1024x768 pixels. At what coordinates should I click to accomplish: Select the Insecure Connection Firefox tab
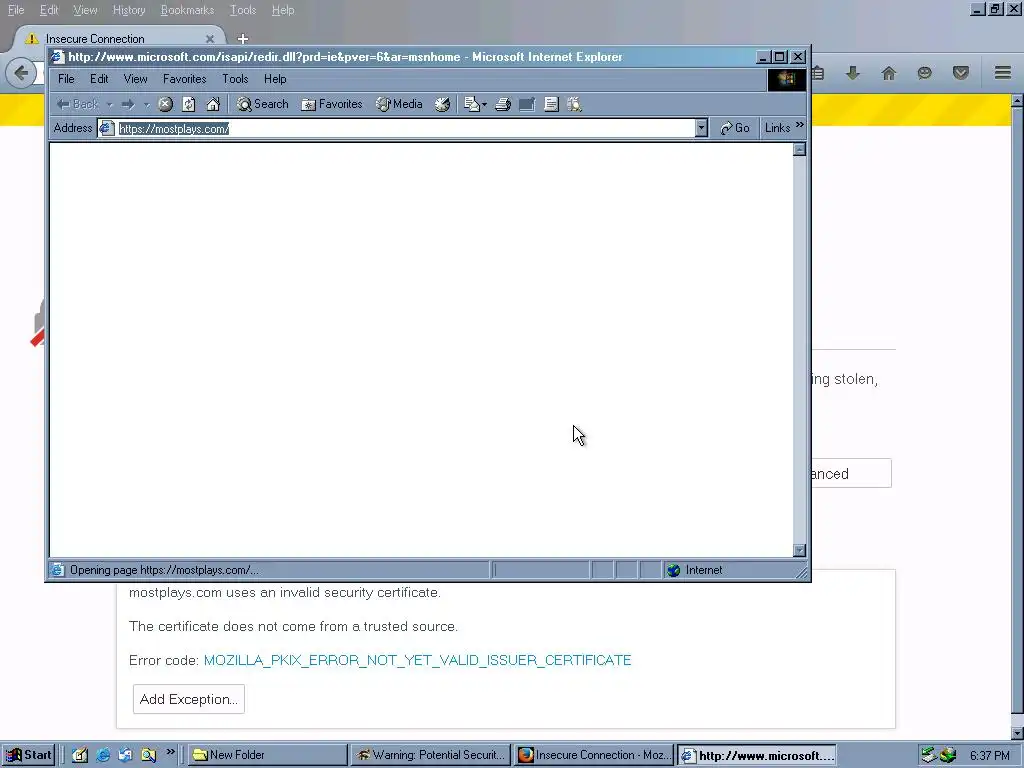(118, 39)
